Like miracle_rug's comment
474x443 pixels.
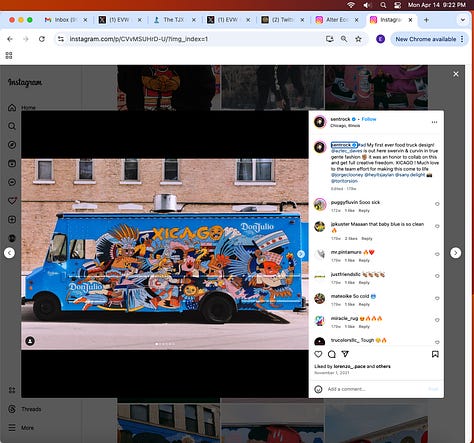pos(437,320)
